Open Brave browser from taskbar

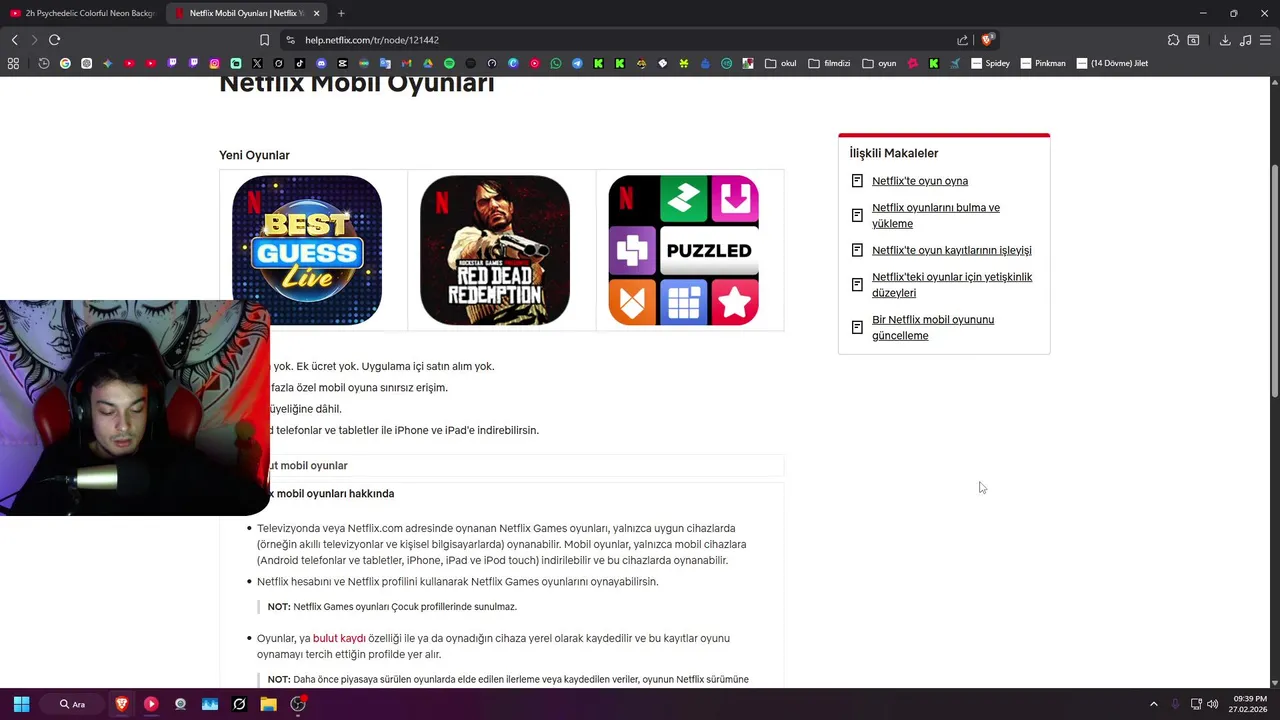point(122,704)
